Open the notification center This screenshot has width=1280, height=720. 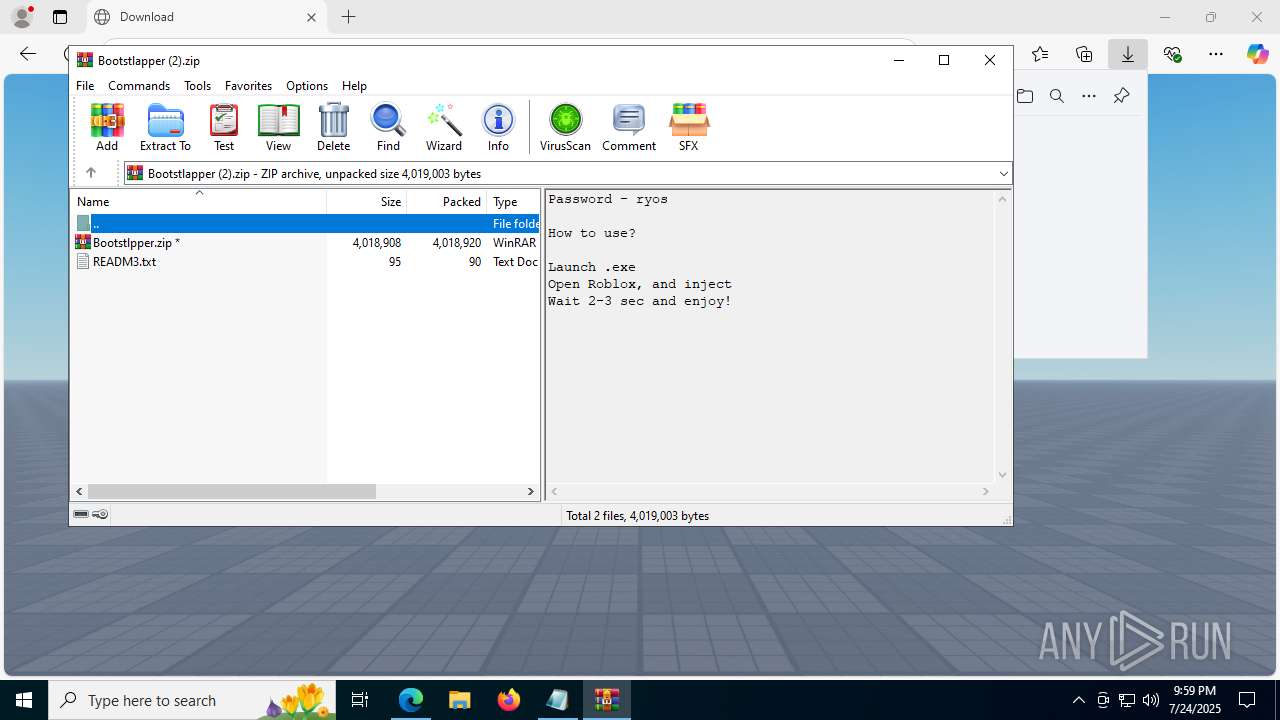(1247, 700)
